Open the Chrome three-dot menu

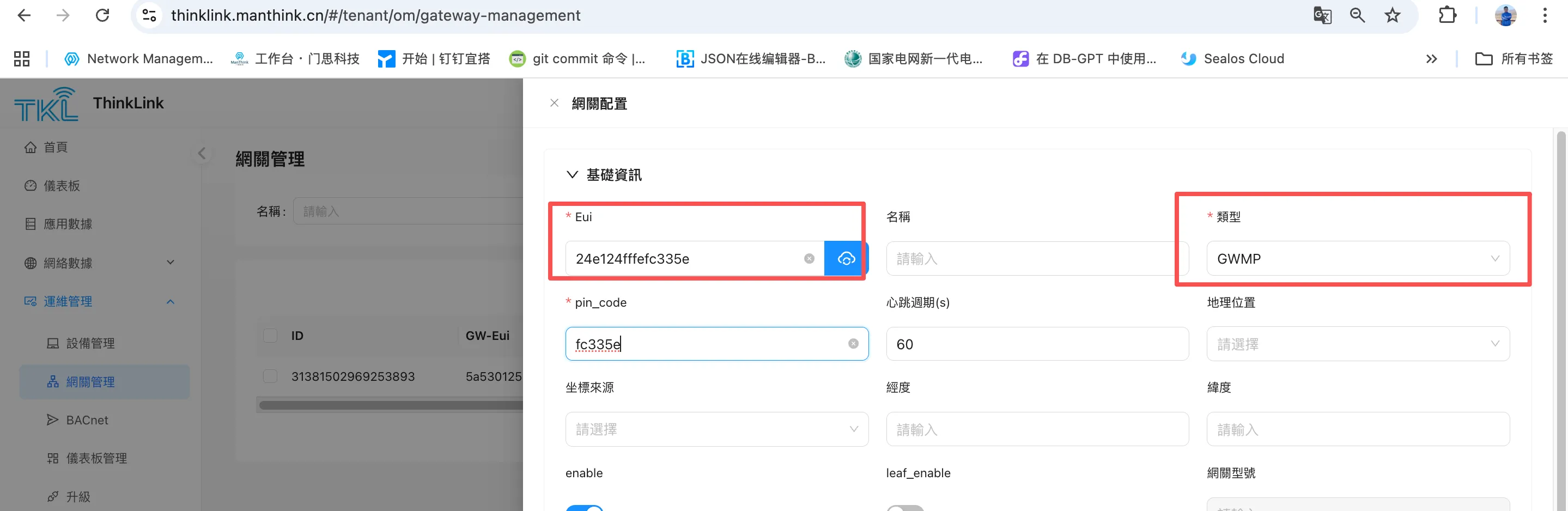pyautogui.click(x=1545, y=15)
